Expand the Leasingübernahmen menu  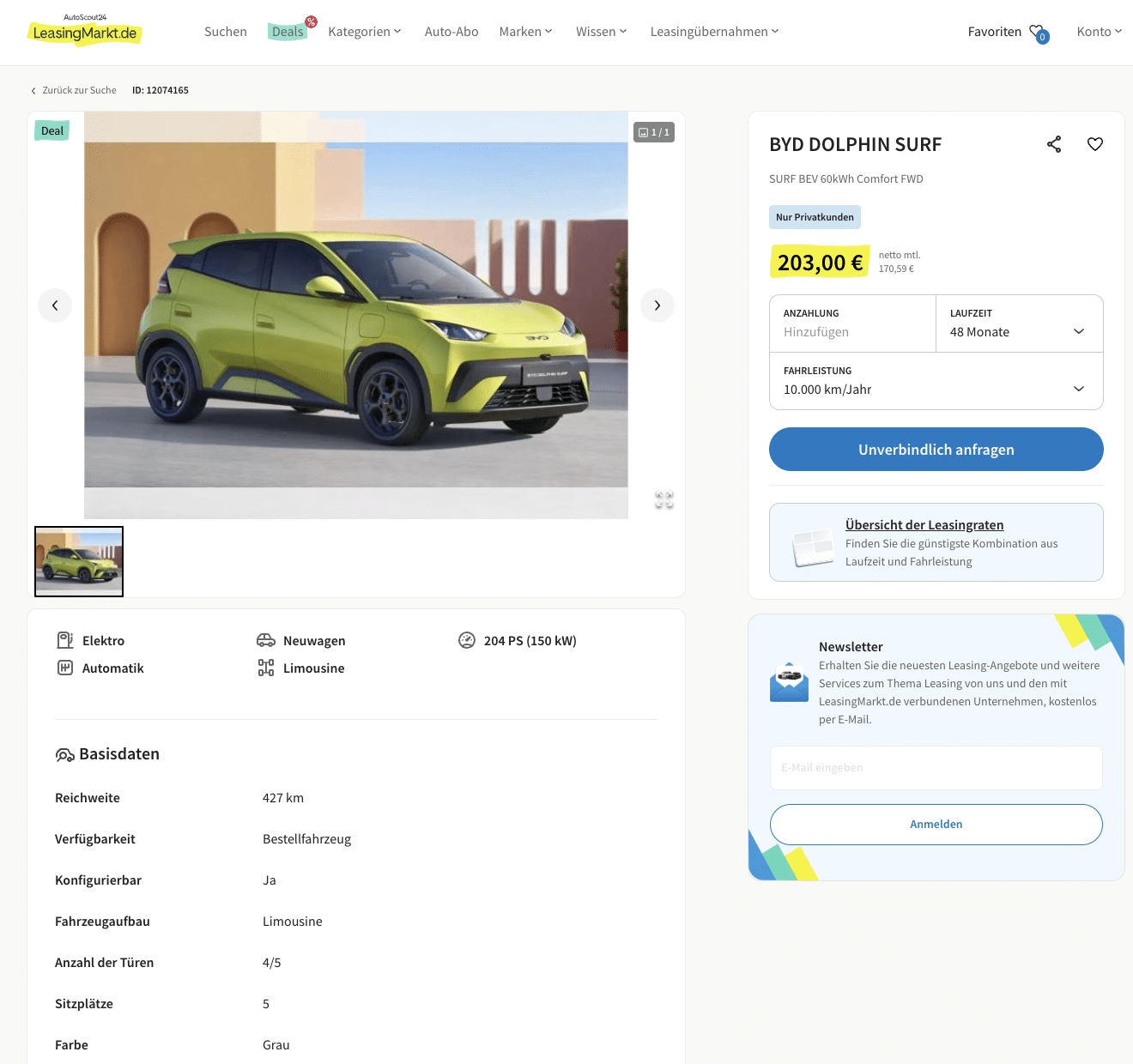pos(714,32)
